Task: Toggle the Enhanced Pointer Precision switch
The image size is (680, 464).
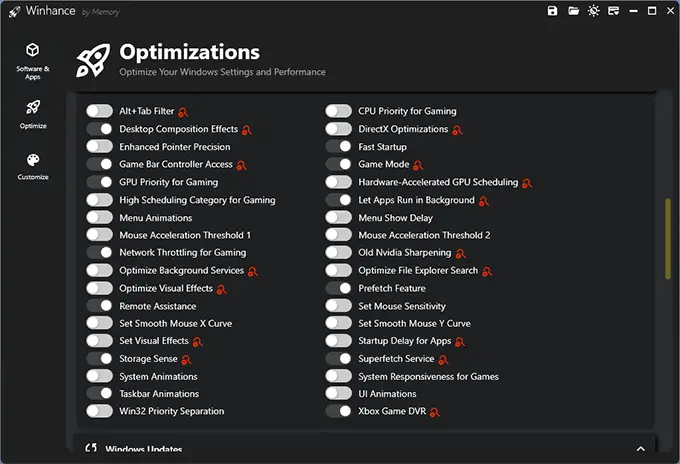Action: 99,147
